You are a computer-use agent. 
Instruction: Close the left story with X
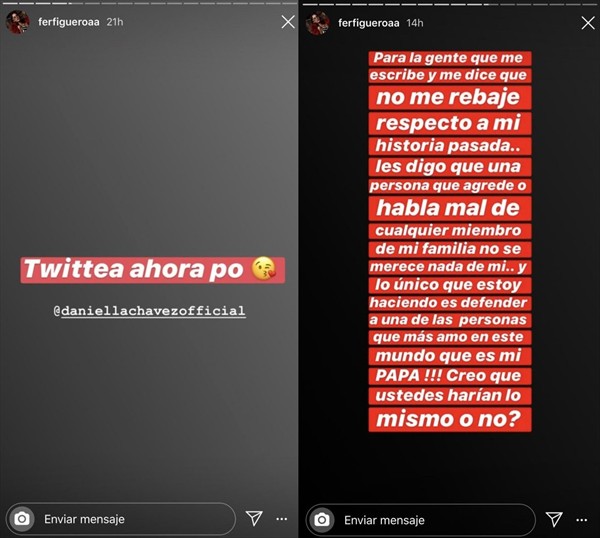click(x=288, y=22)
